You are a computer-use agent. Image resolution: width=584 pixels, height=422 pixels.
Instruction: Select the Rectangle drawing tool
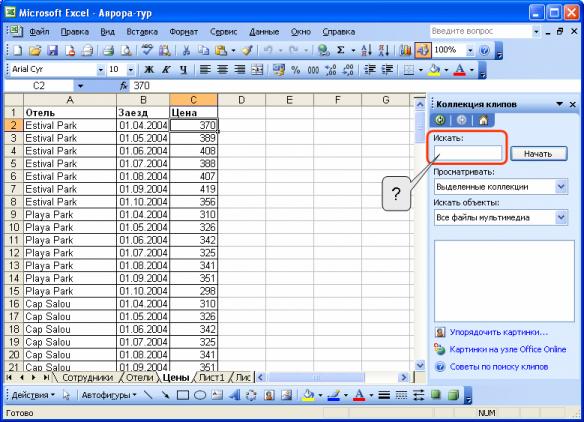pyautogui.click(x=182, y=395)
